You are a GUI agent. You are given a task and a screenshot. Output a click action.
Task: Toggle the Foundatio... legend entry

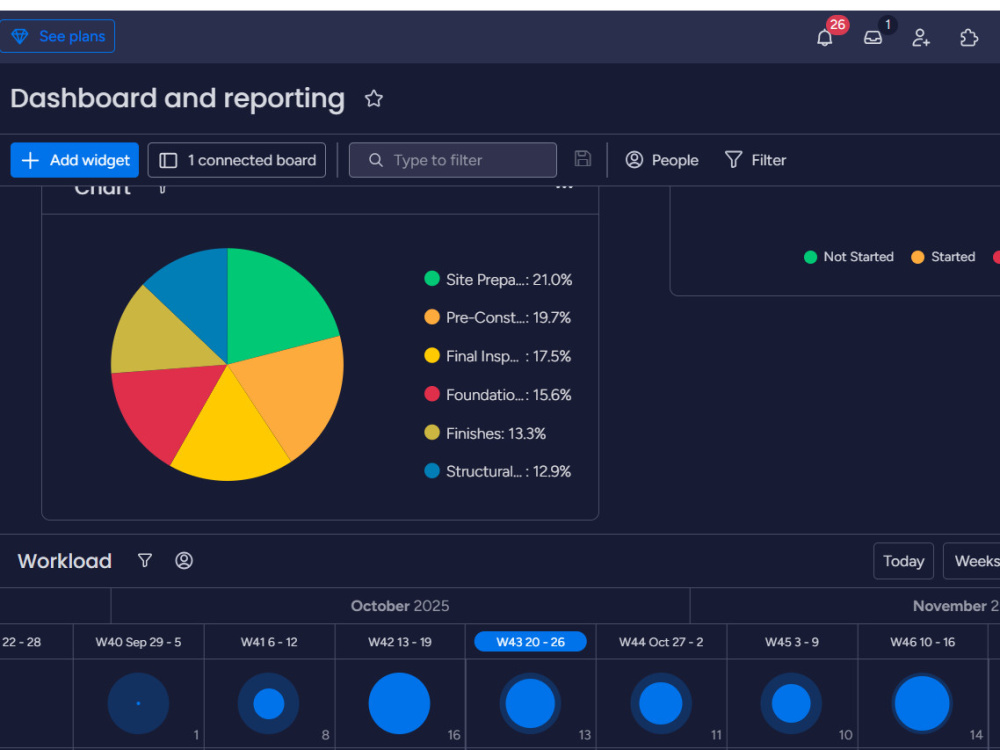tap(497, 395)
